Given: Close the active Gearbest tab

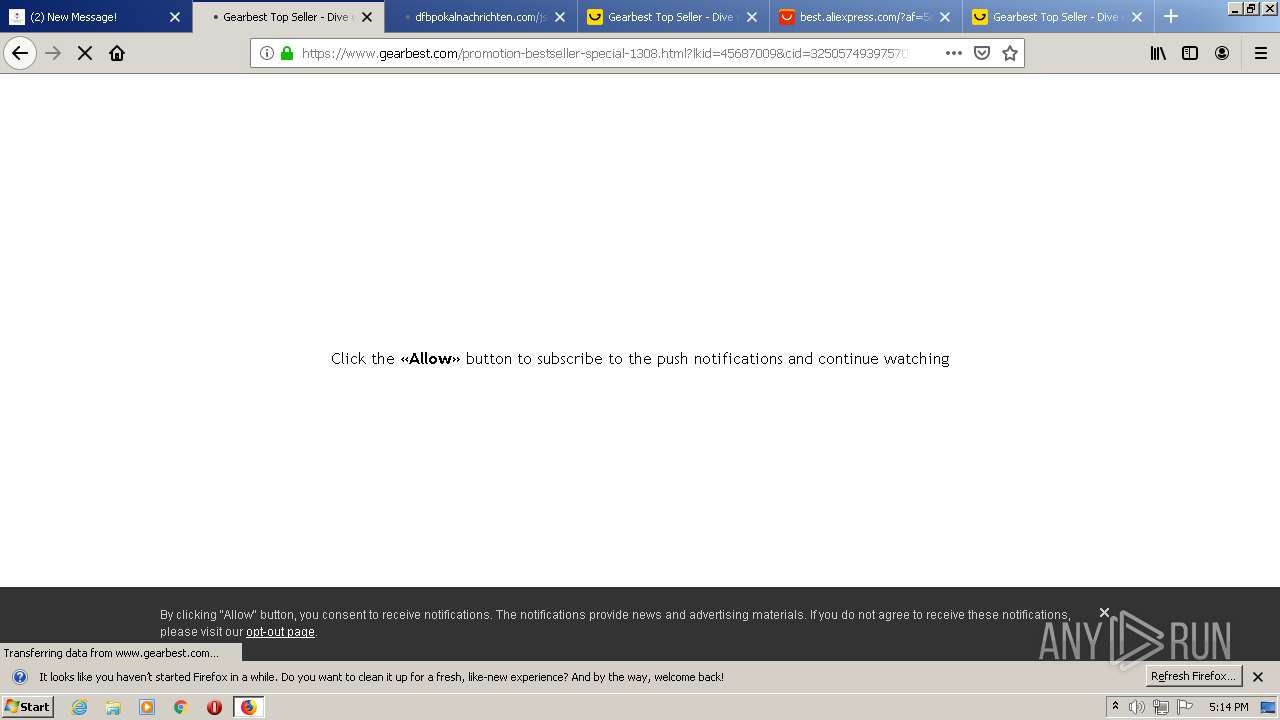Looking at the screenshot, I should [x=367, y=17].
